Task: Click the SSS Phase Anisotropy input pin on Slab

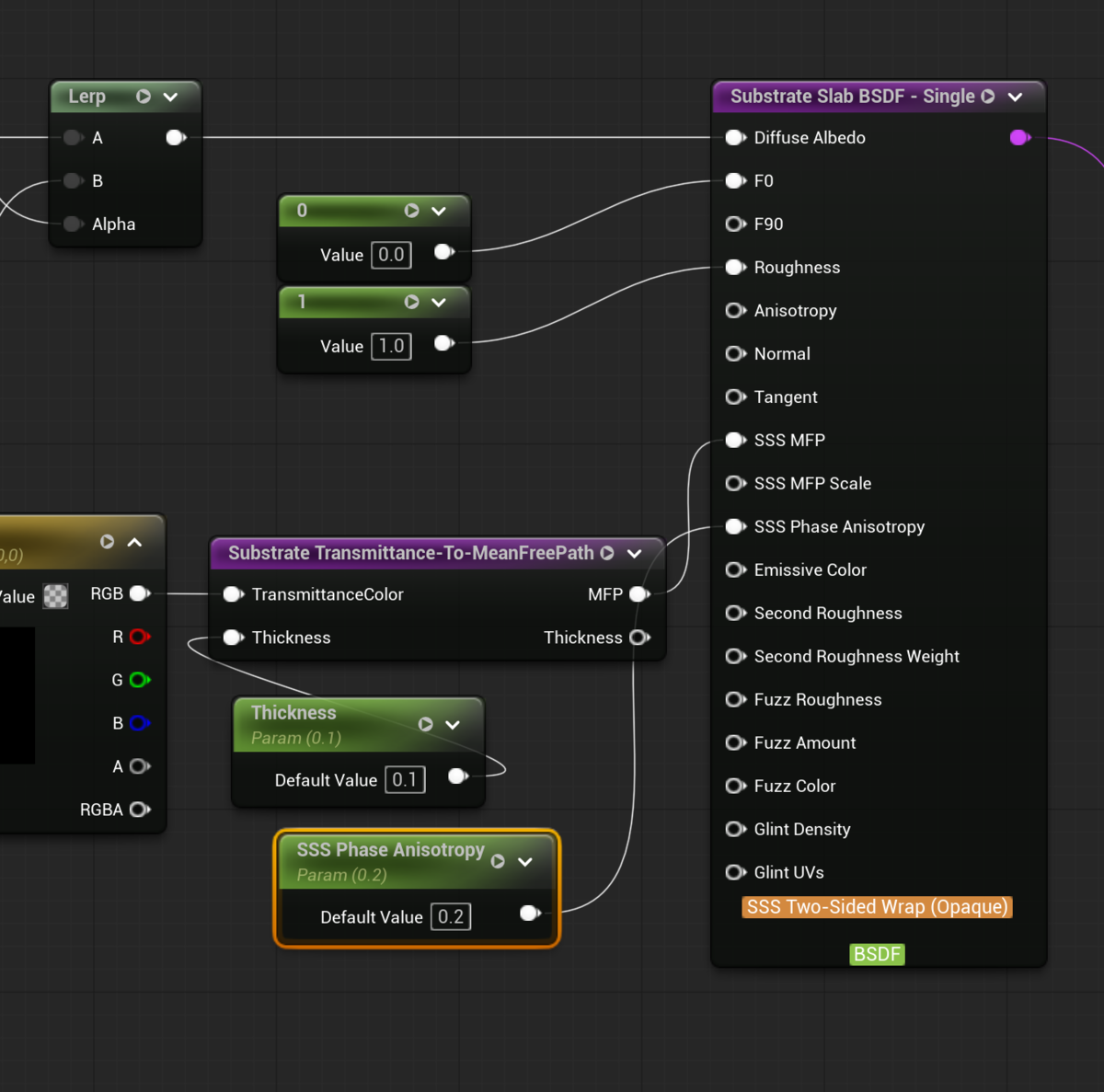Action: 735,527
